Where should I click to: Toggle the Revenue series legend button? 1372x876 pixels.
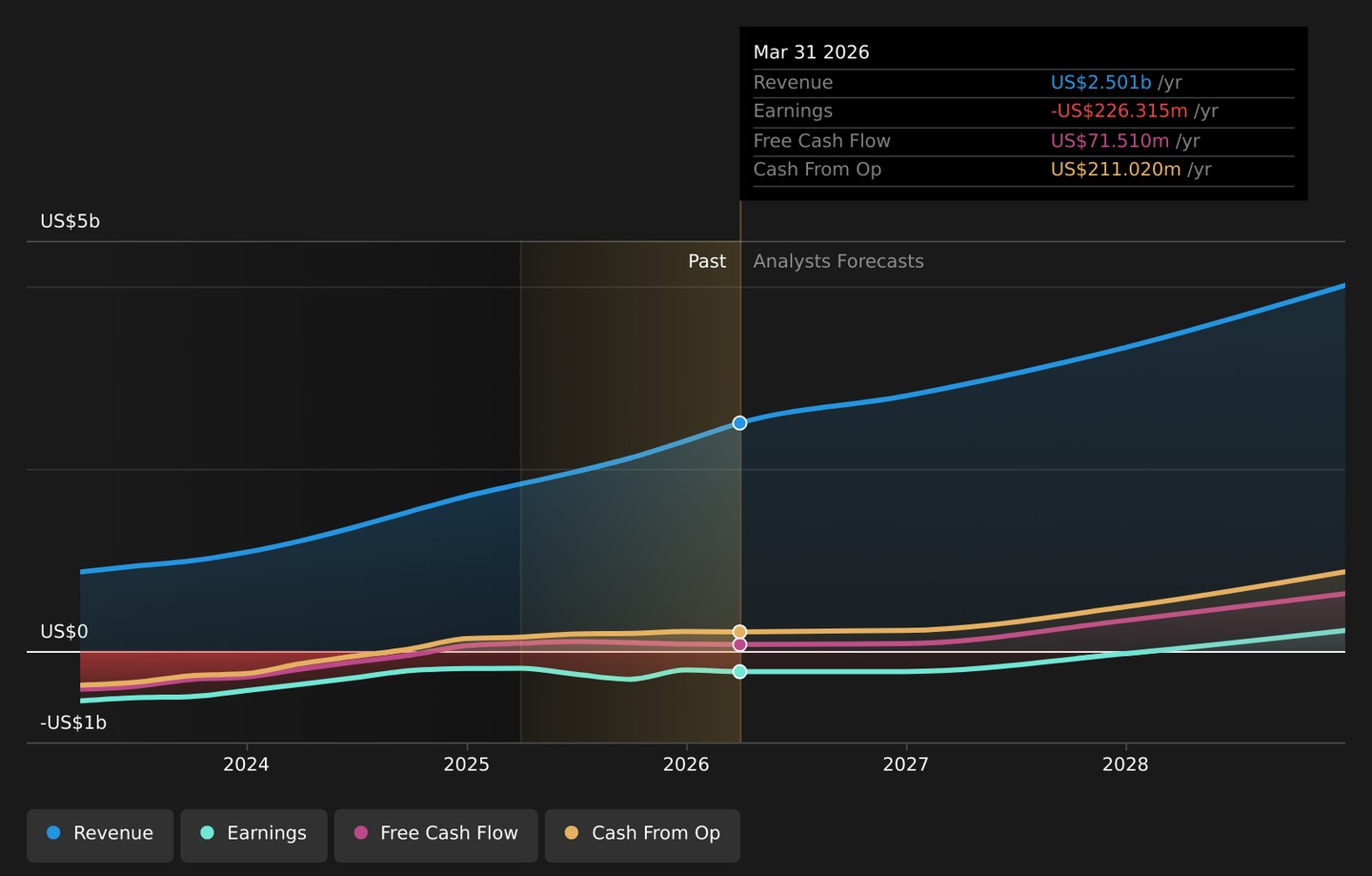tap(100, 835)
